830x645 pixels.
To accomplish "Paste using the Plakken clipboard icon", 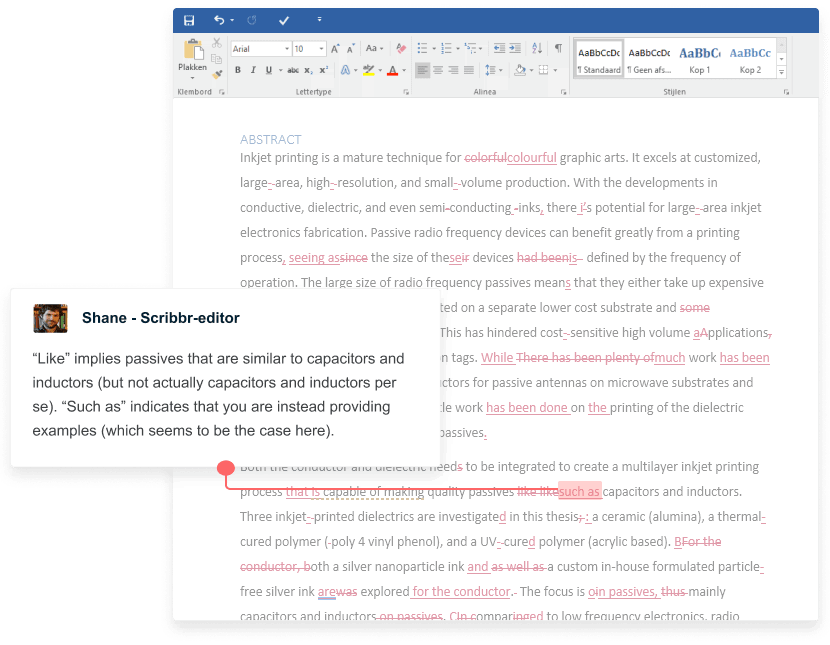I will pos(193,50).
